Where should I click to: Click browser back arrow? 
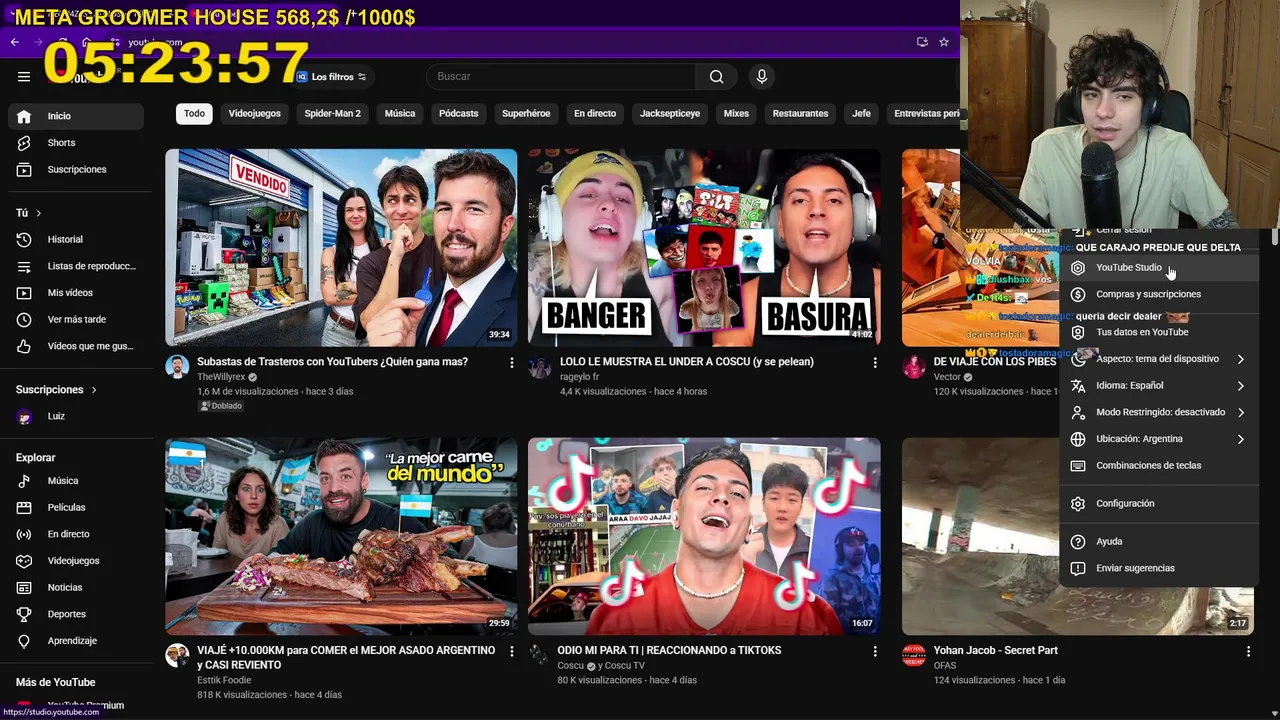tap(14, 42)
